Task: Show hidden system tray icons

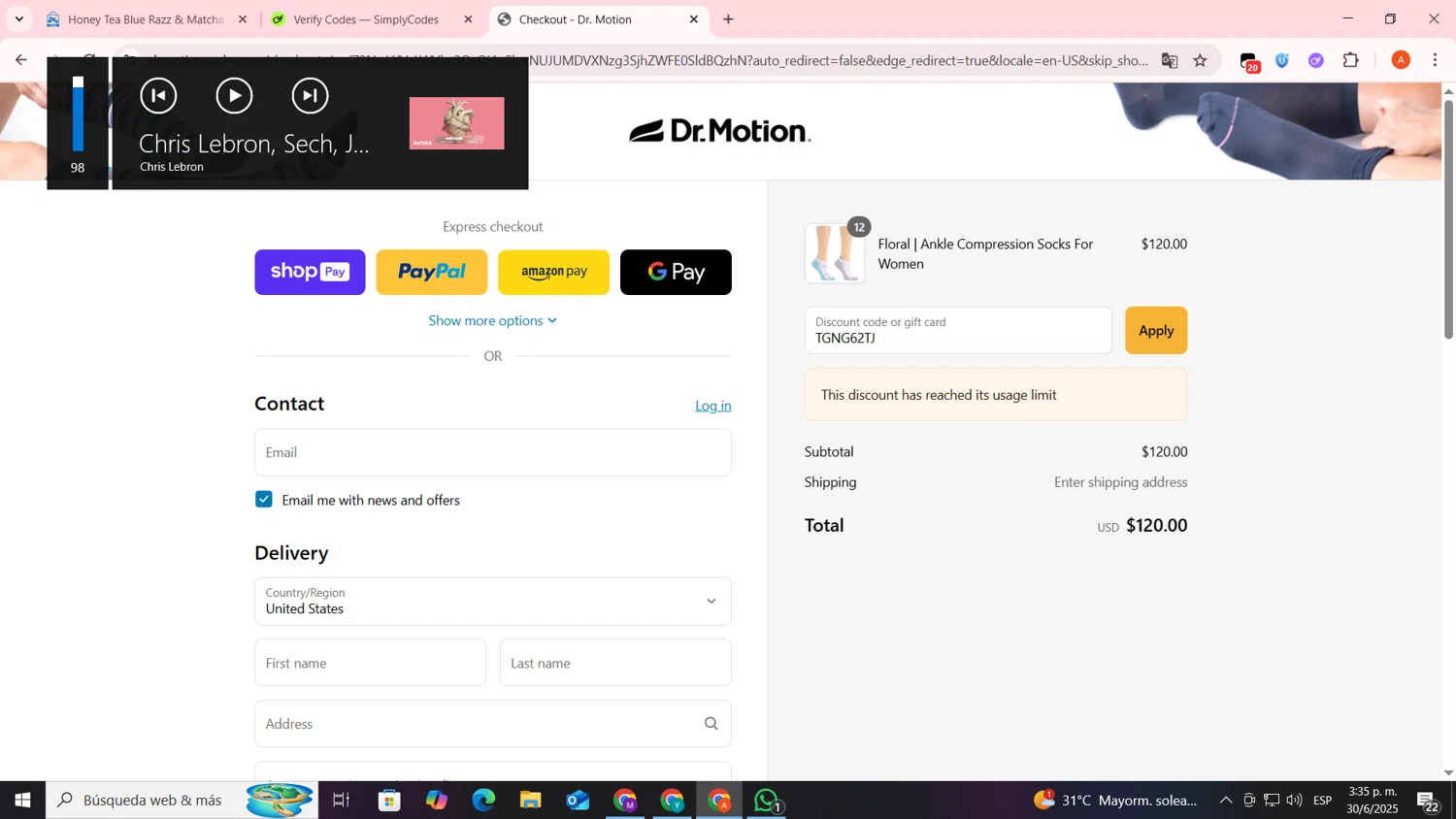Action: point(1226,801)
